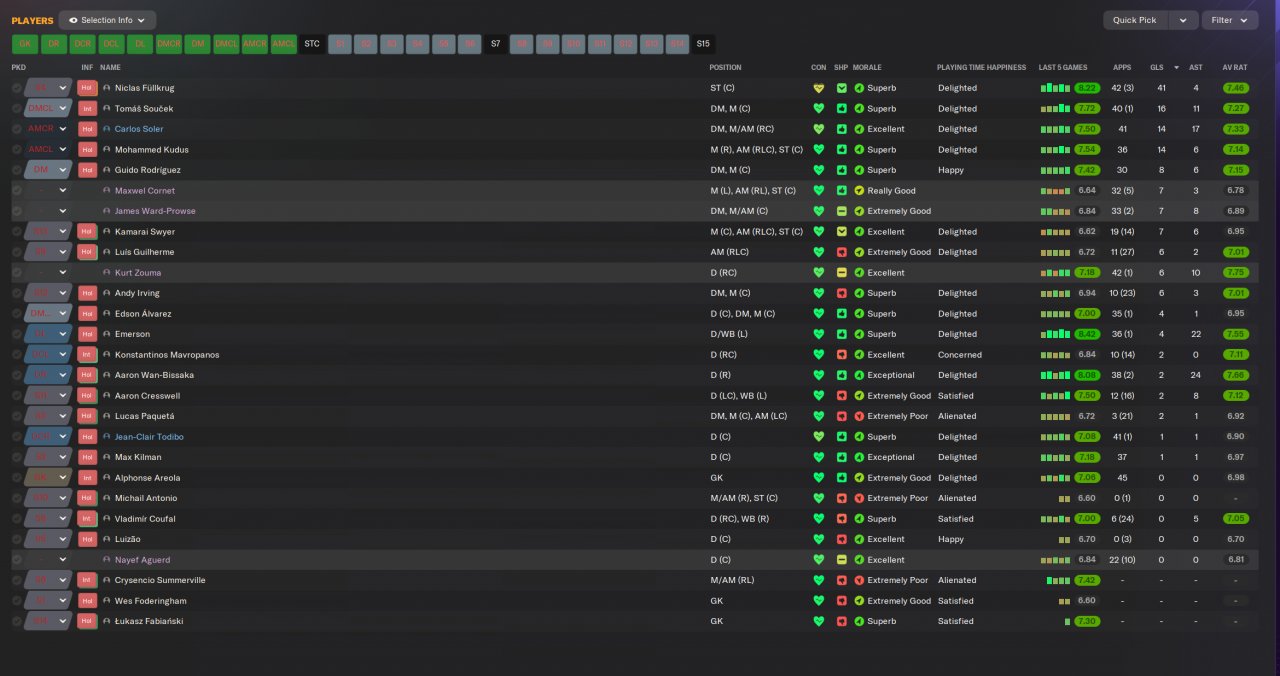Toggle picked checkmark for Carlos Soler
The height and width of the screenshot is (676, 1280).
pos(17,129)
